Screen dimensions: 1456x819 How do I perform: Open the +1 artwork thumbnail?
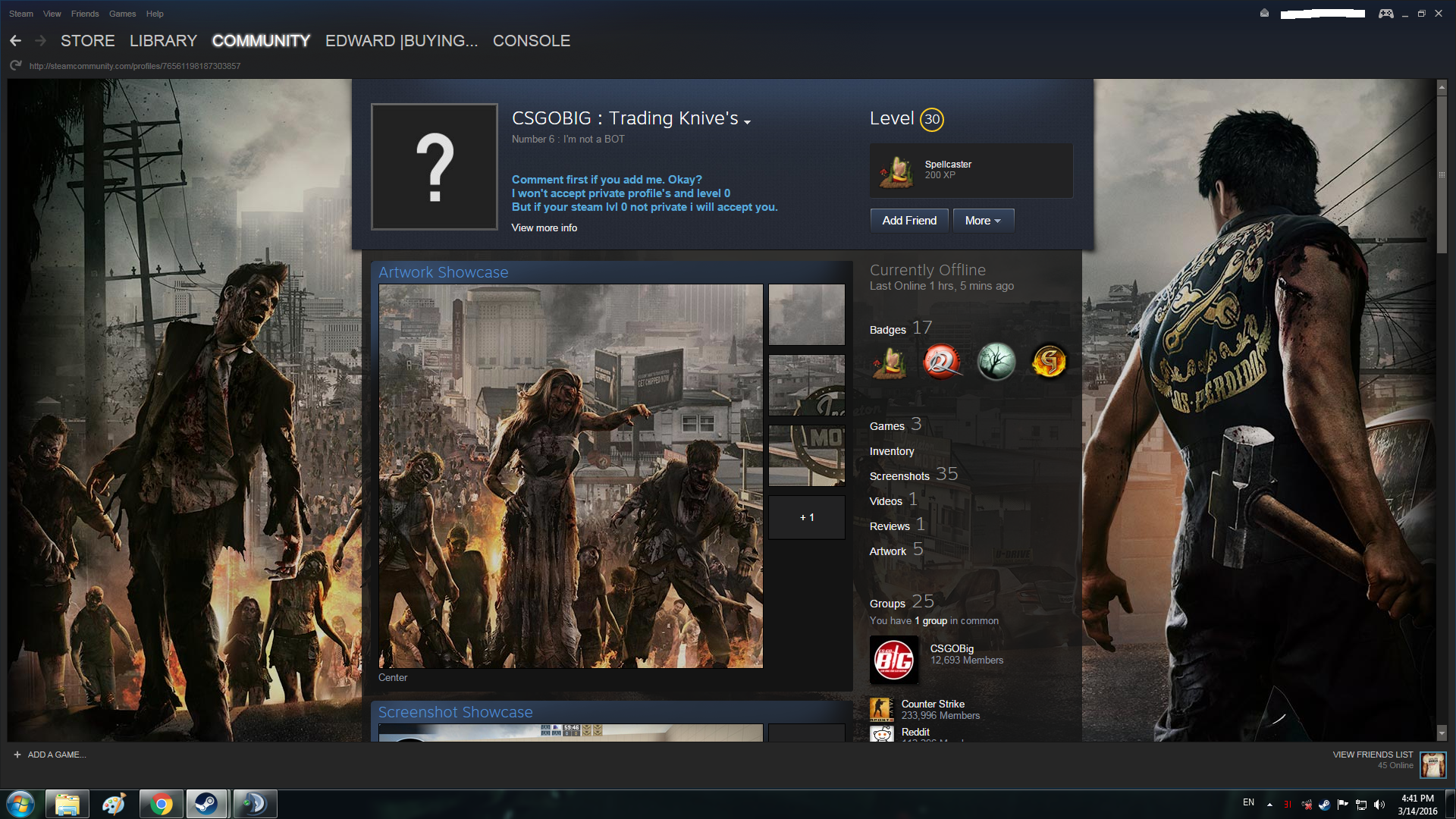tap(806, 517)
